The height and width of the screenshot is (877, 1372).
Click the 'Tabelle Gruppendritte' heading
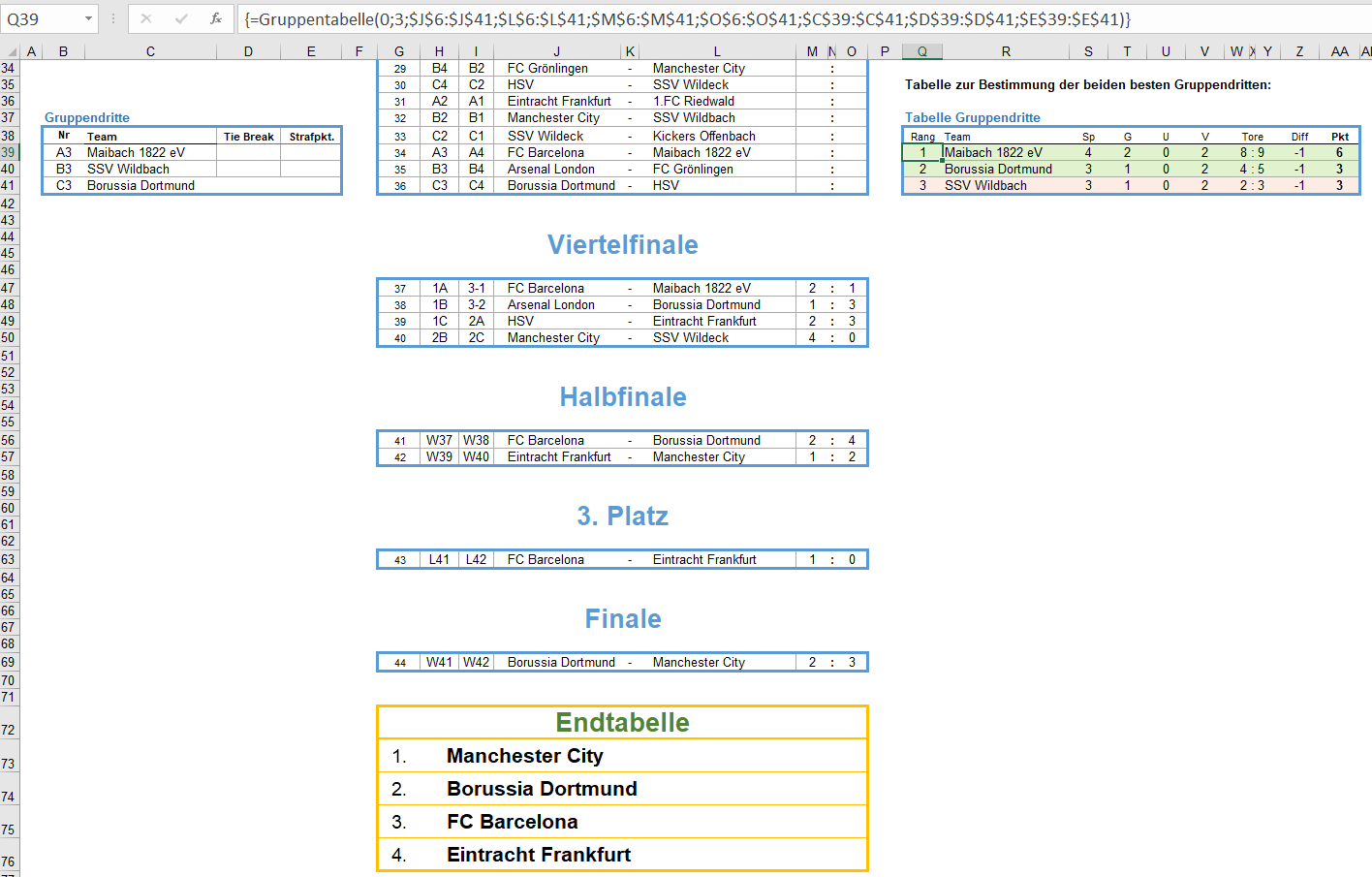coord(973,117)
